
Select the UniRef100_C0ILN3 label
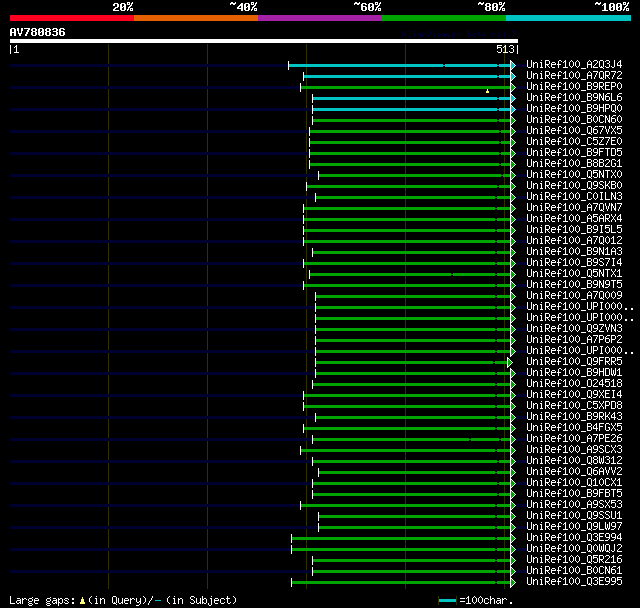[x=574, y=197]
